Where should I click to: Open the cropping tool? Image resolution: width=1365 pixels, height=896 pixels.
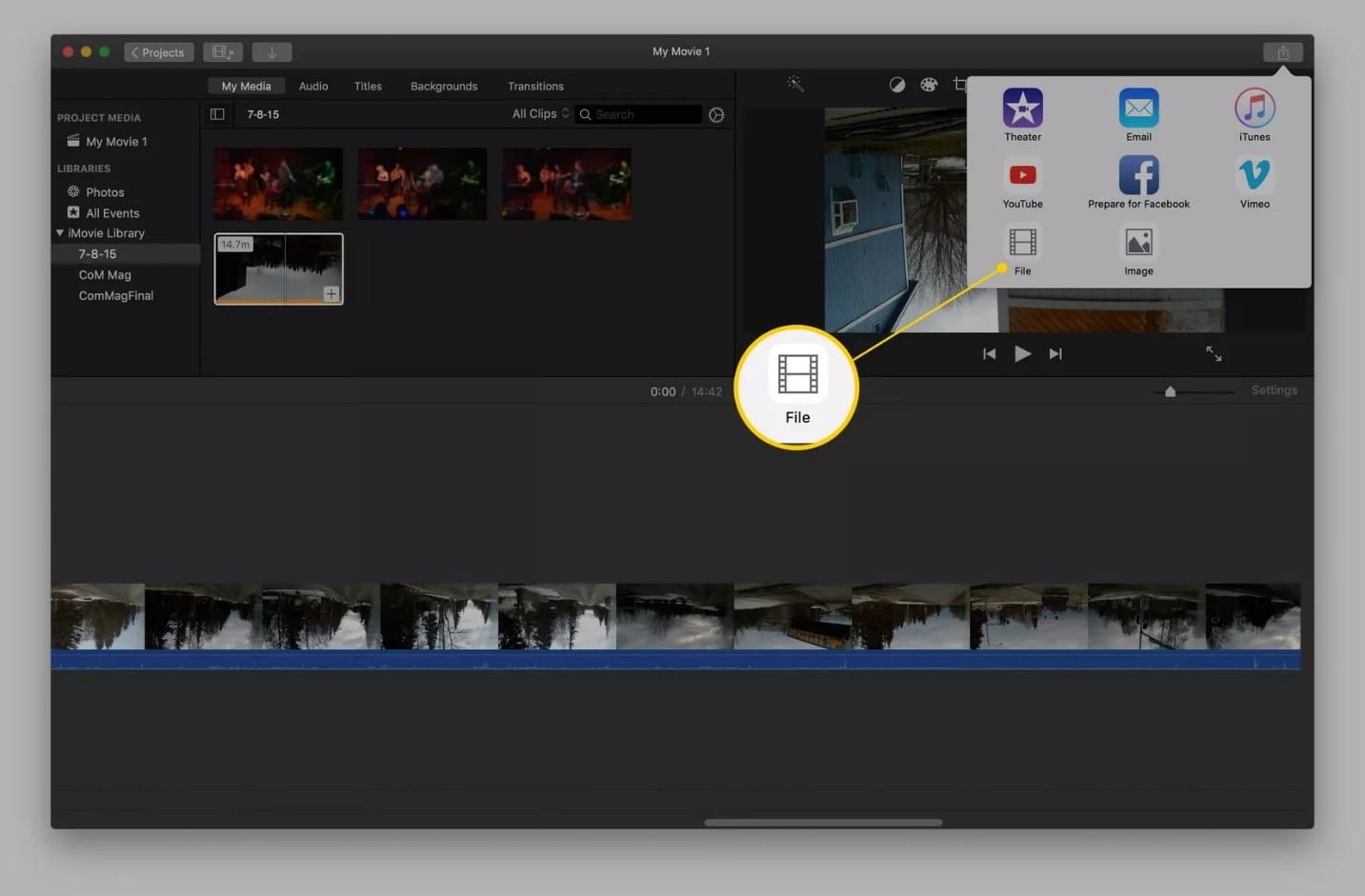[x=960, y=84]
